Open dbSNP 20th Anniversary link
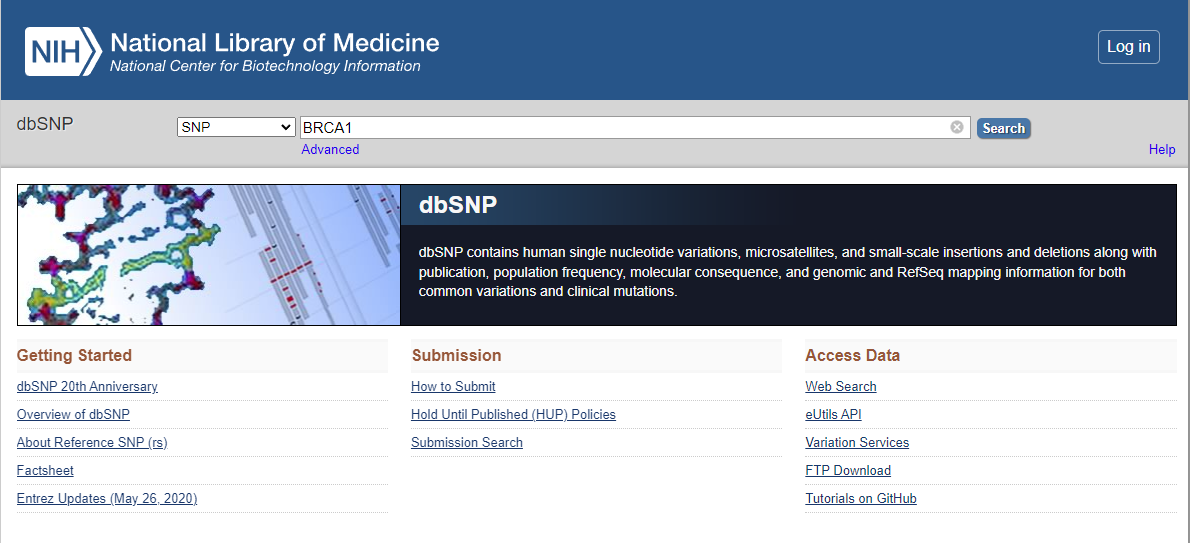The width and height of the screenshot is (1190, 543). click(87, 387)
